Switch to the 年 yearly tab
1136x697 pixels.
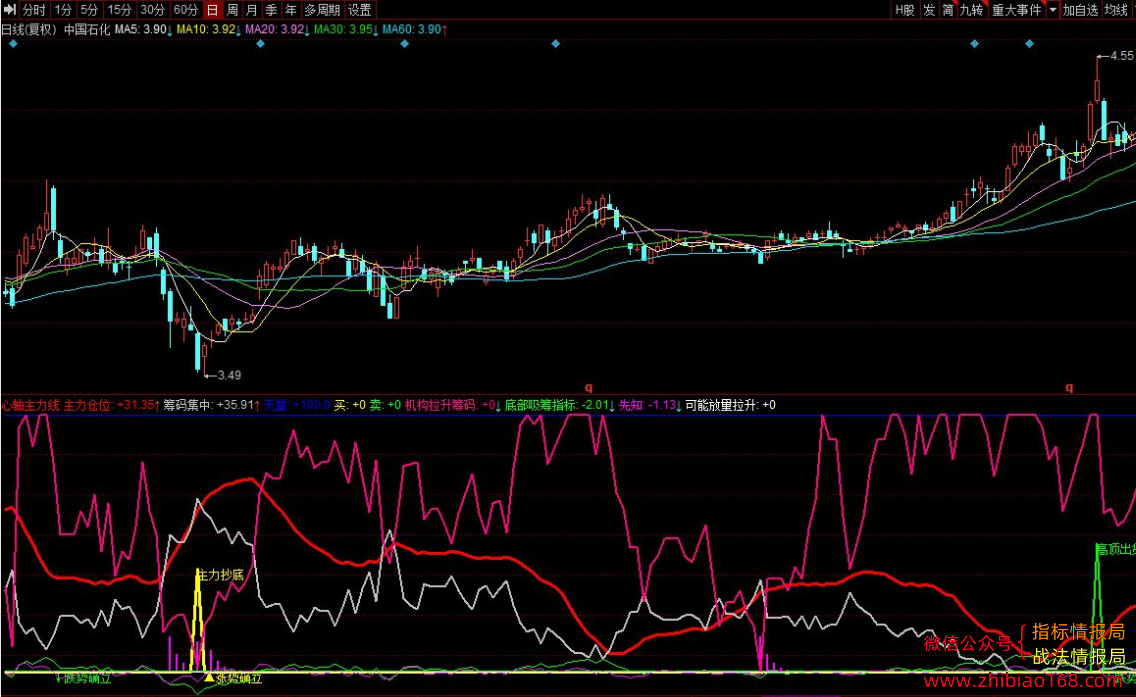tap(291, 9)
